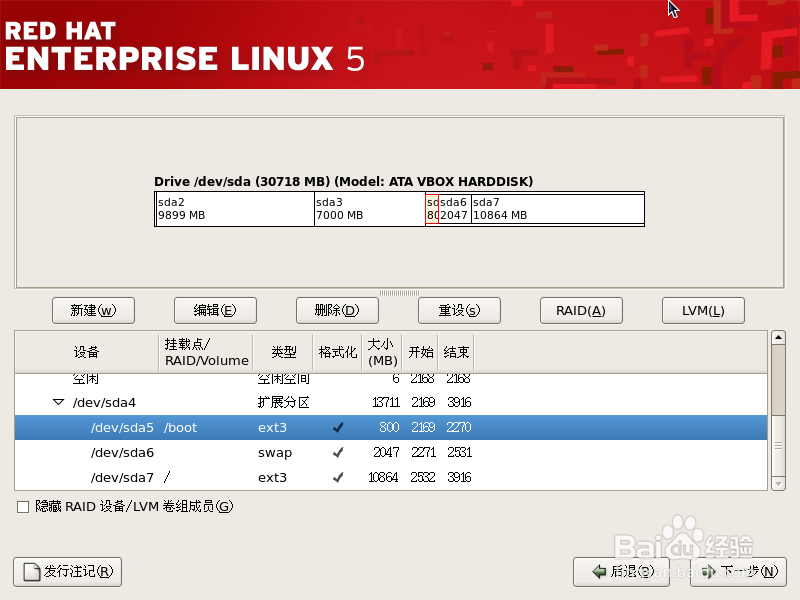Edit the selected partition using 编辑

(215, 310)
